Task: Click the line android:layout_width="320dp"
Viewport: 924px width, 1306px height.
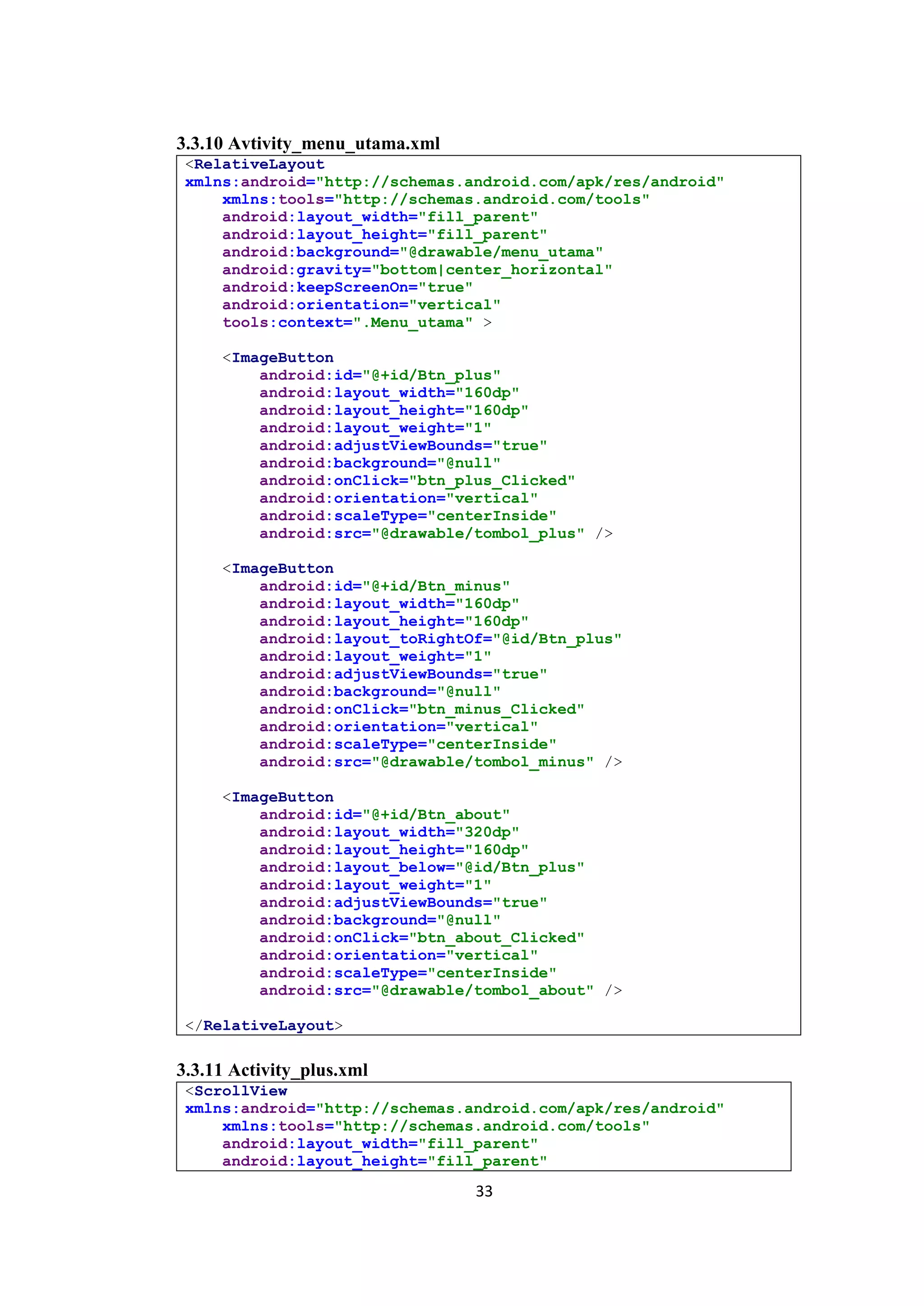Action: 389,832
